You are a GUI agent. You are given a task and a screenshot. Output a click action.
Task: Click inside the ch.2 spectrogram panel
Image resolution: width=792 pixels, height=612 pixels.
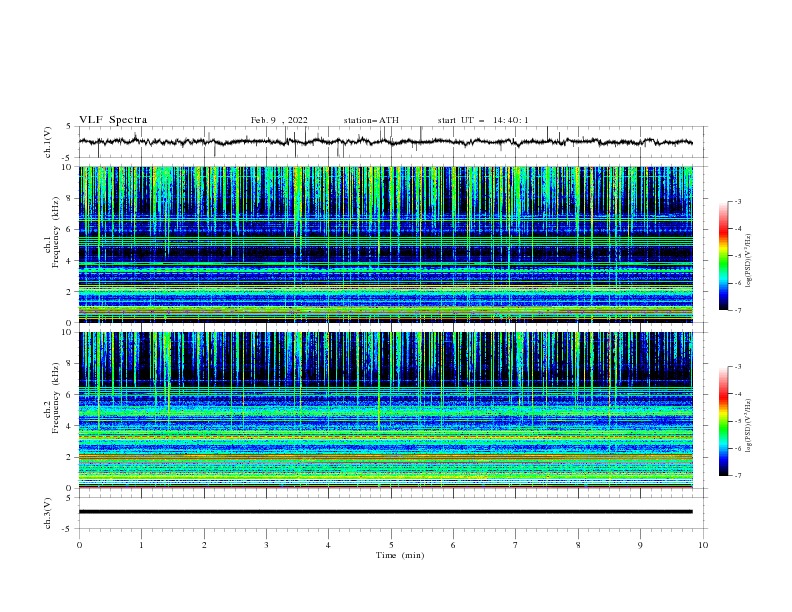coord(385,410)
